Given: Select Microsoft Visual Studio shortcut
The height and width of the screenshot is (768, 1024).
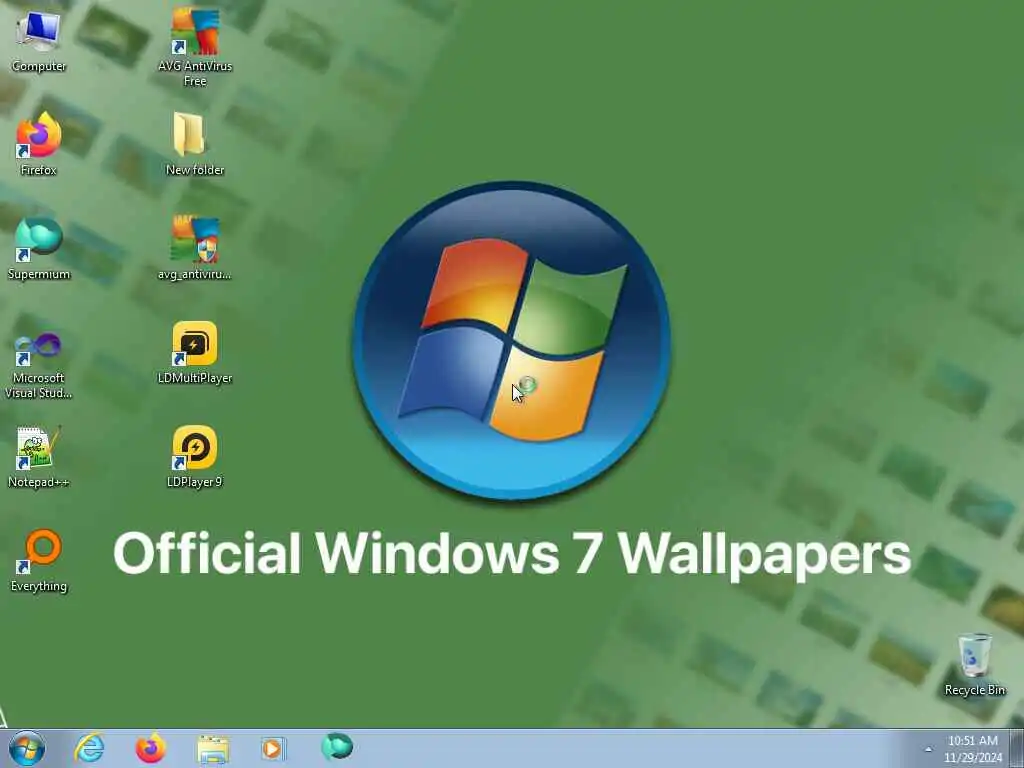Looking at the screenshot, I should click(x=39, y=364).
